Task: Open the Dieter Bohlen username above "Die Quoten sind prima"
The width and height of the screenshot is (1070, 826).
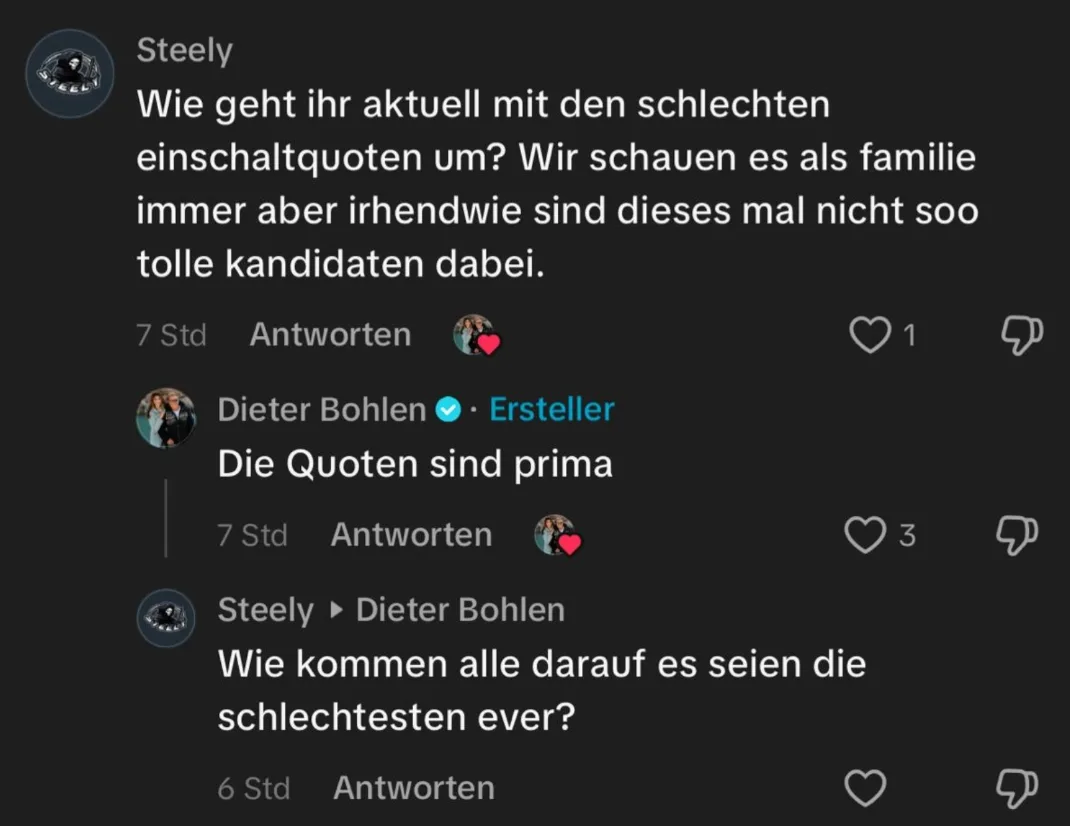Action: pos(322,410)
